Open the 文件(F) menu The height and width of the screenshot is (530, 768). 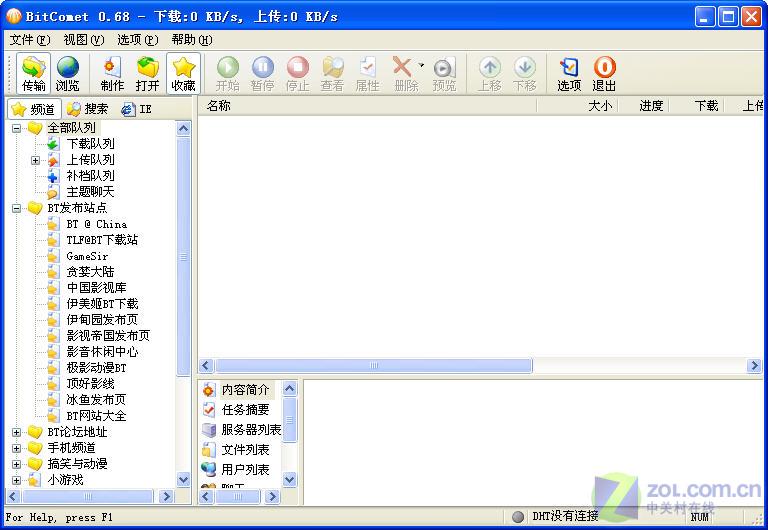[x=30, y=40]
